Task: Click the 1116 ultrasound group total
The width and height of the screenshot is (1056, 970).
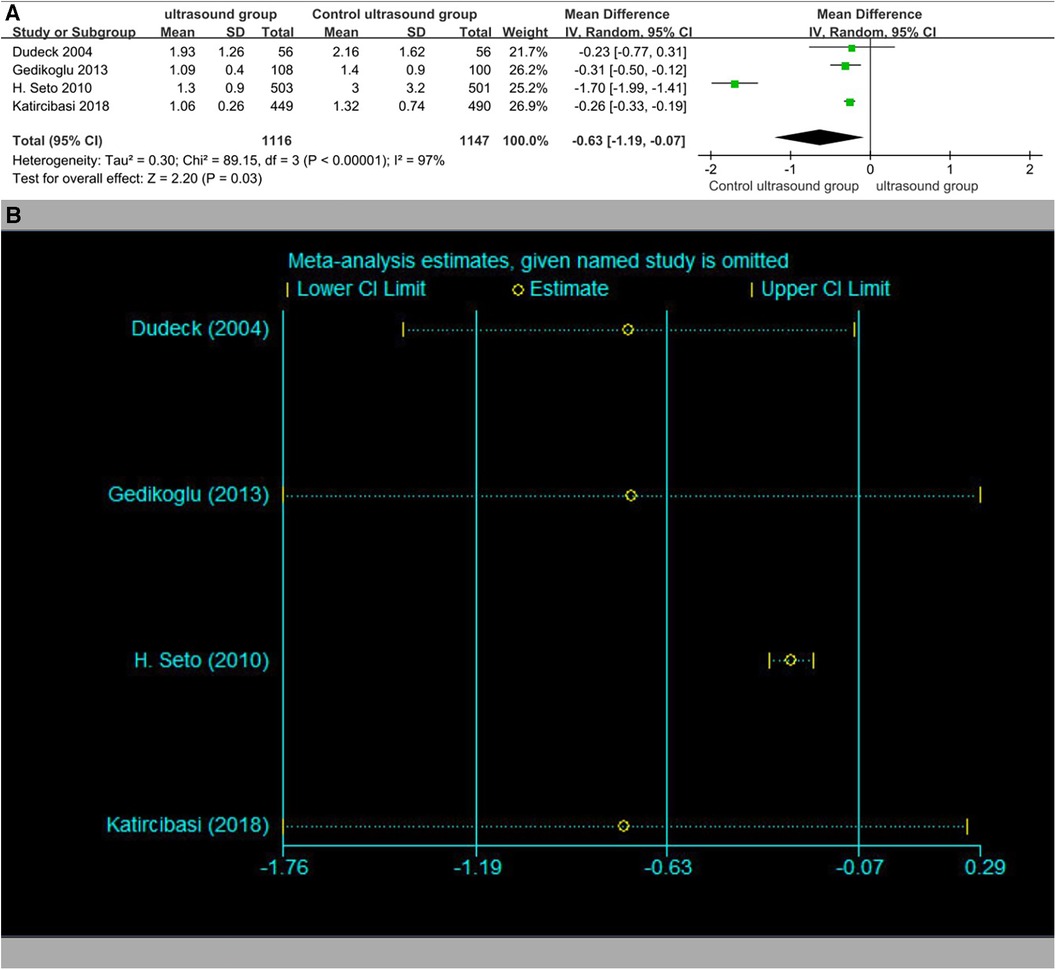Action: [277, 141]
